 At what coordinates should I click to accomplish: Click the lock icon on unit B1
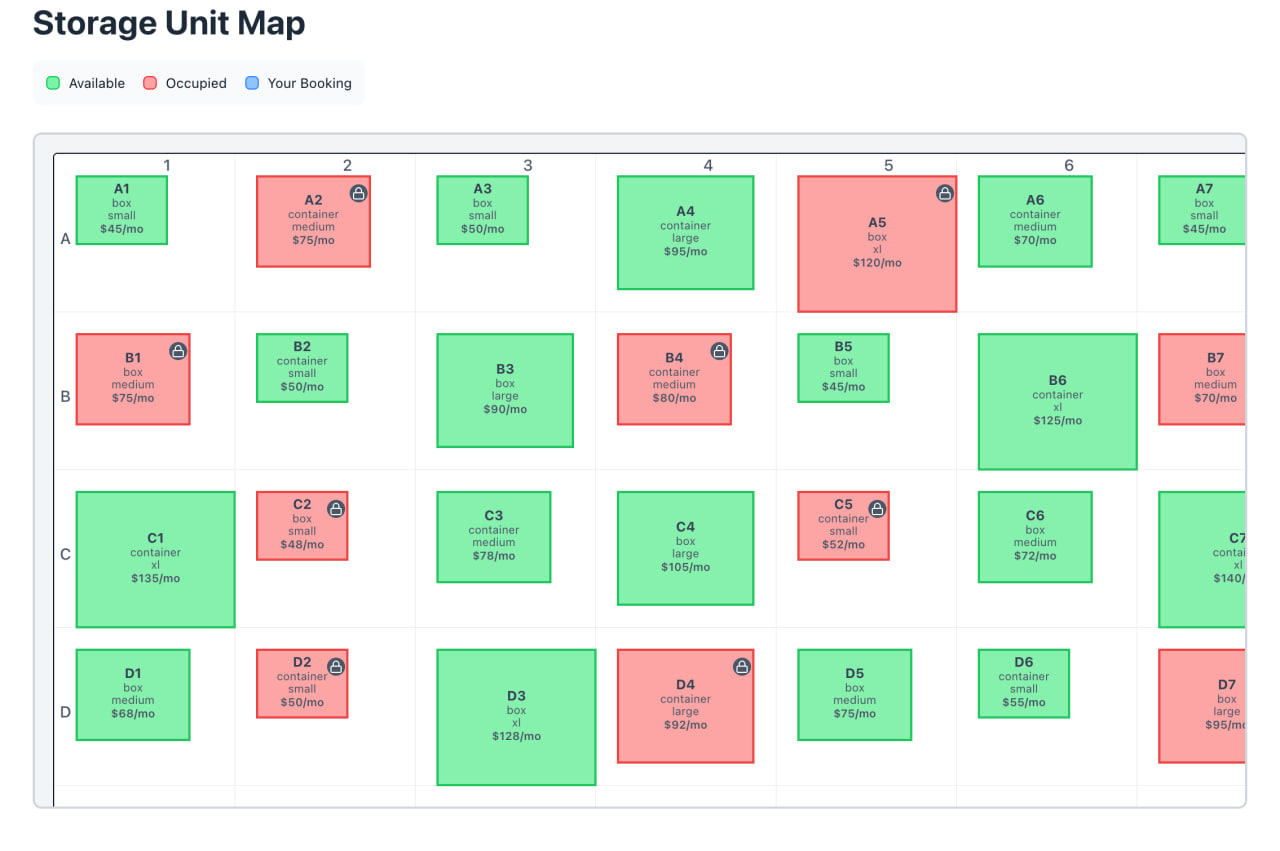pyautogui.click(x=178, y=350)
